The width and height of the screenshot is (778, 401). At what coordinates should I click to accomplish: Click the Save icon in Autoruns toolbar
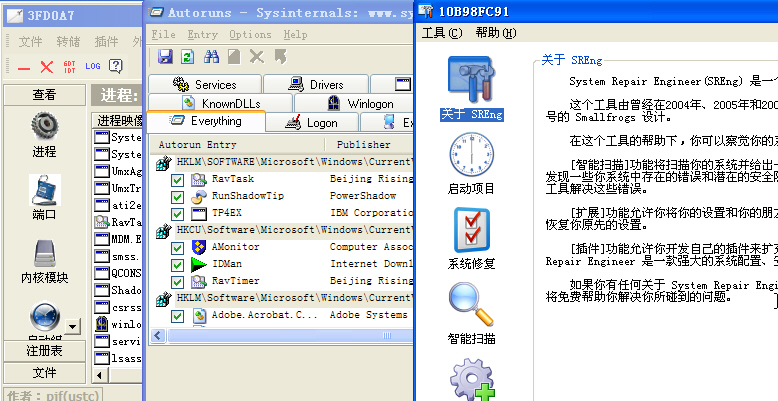pos(165,56)
